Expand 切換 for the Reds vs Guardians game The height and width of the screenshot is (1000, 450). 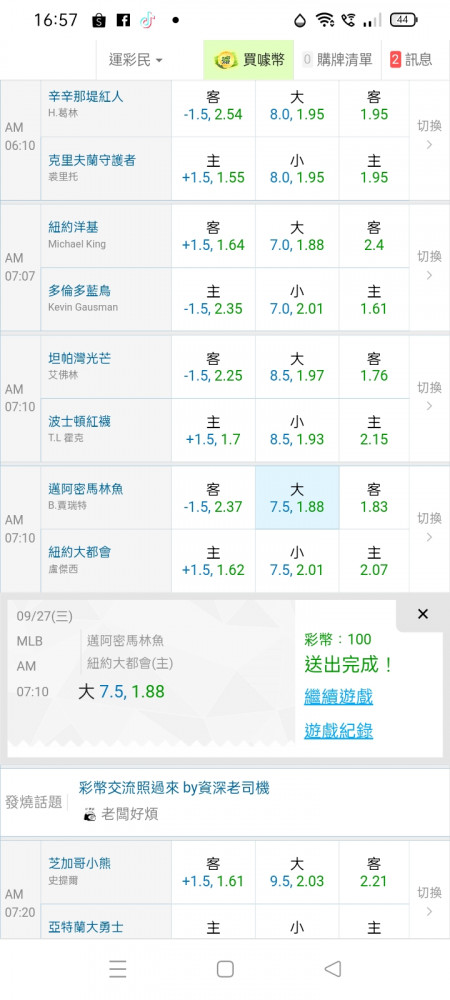[429, 135]
